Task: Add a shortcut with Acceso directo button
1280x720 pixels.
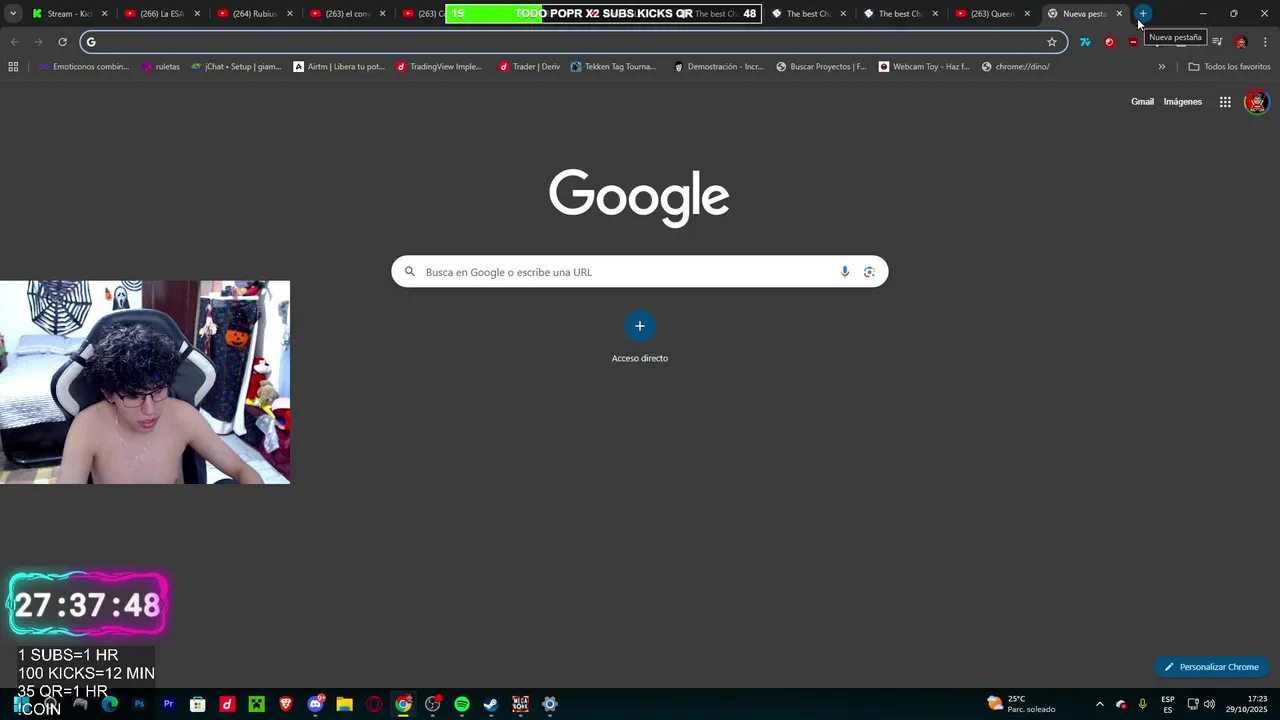Action: point(640,337)
